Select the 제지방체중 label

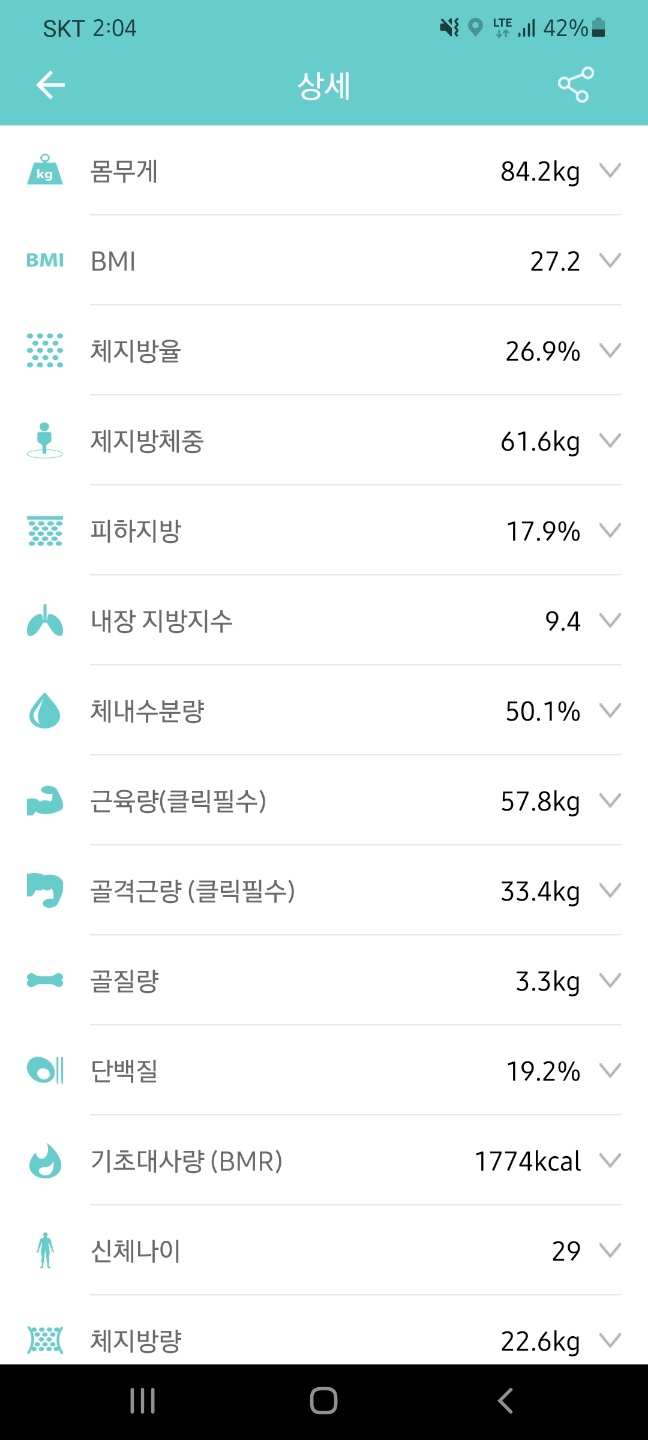(147, 441)
